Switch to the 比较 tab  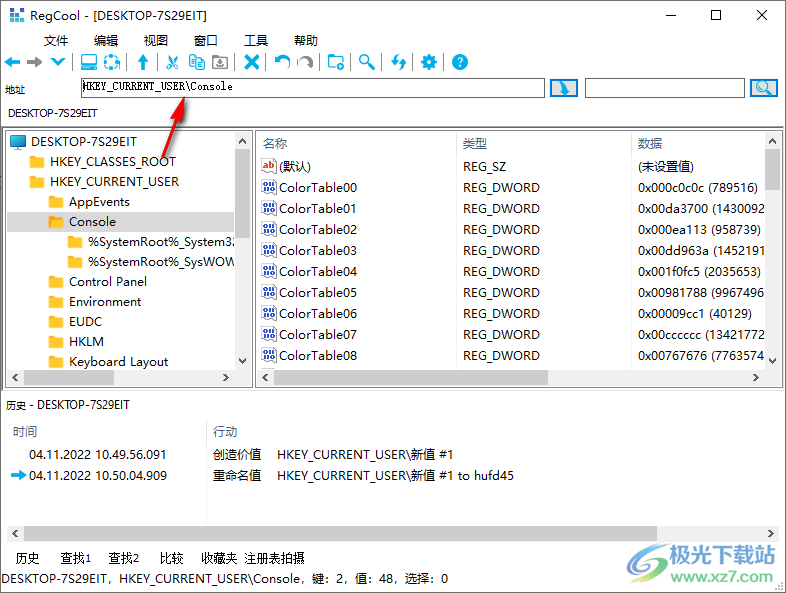[171, 558]
